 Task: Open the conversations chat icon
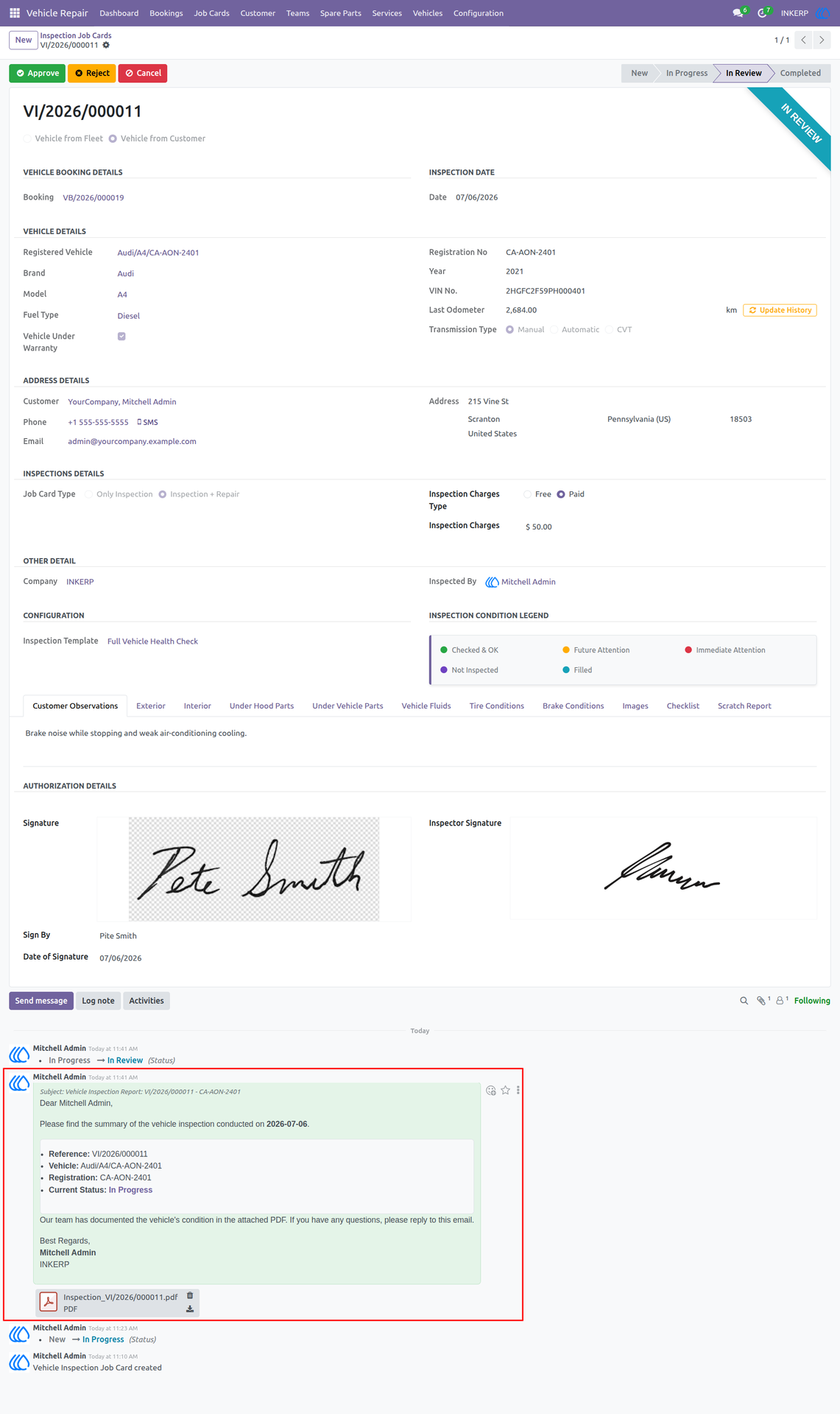click(x=738, y=13)
